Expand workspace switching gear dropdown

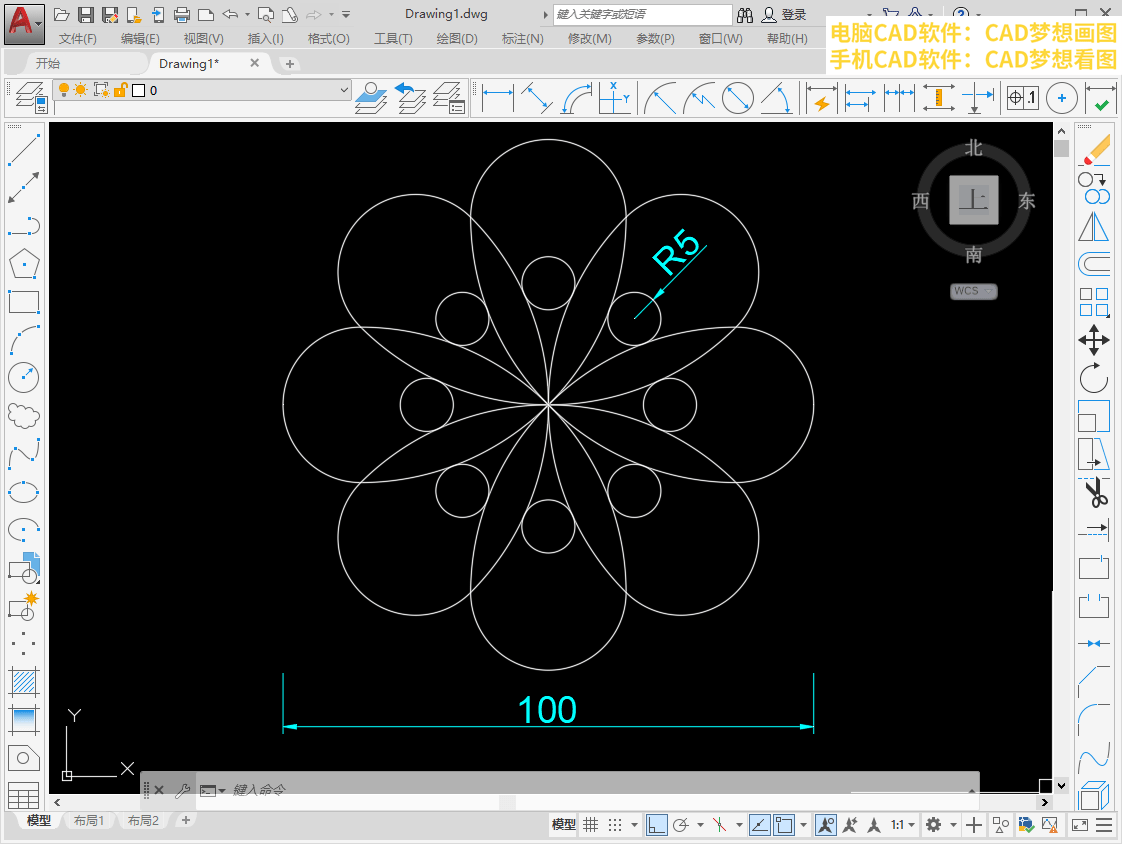point(953,825)
